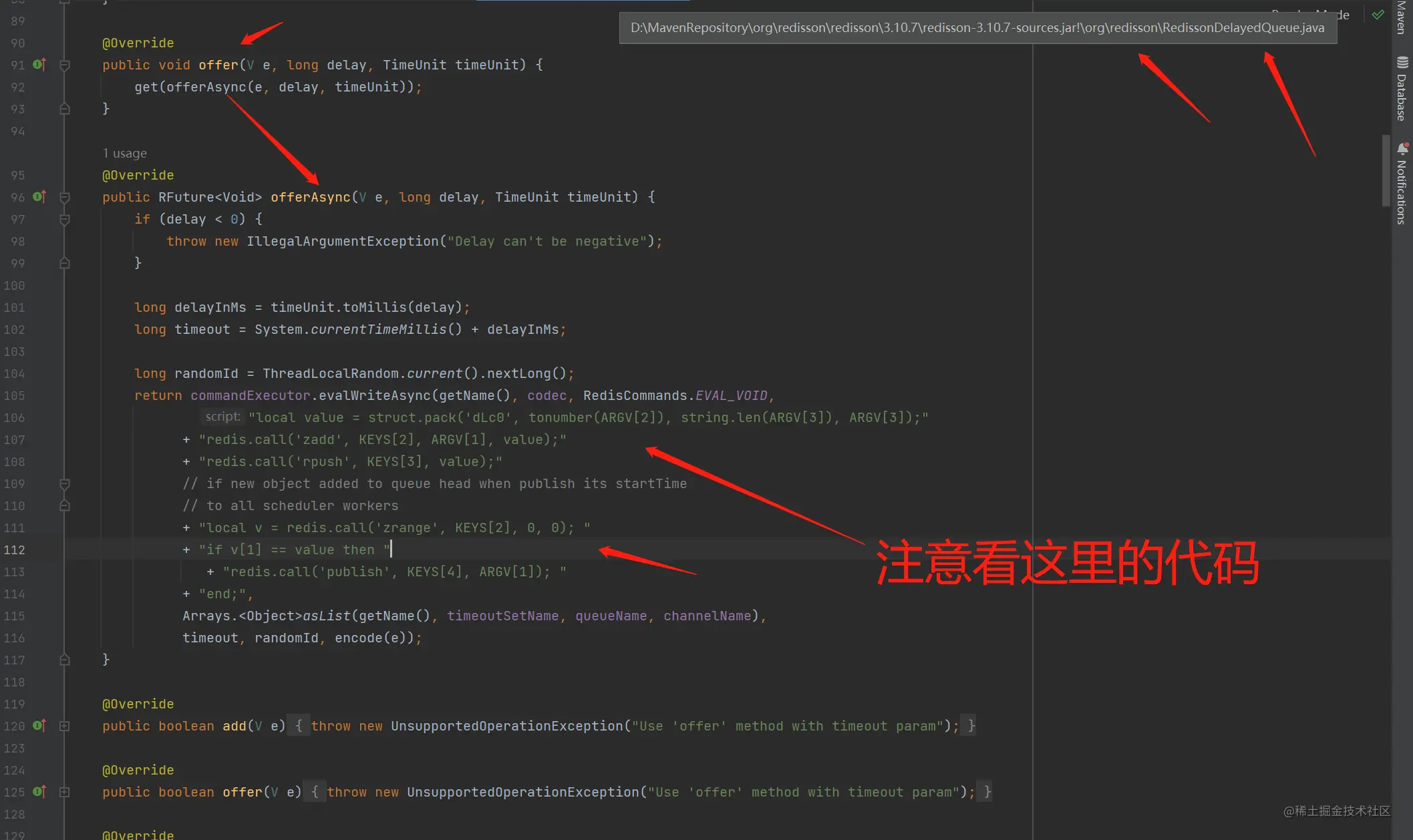Click the evalWriteAsync method call on line 105
The width and height of the screenshot is (1413, 840).
point(375,395)
